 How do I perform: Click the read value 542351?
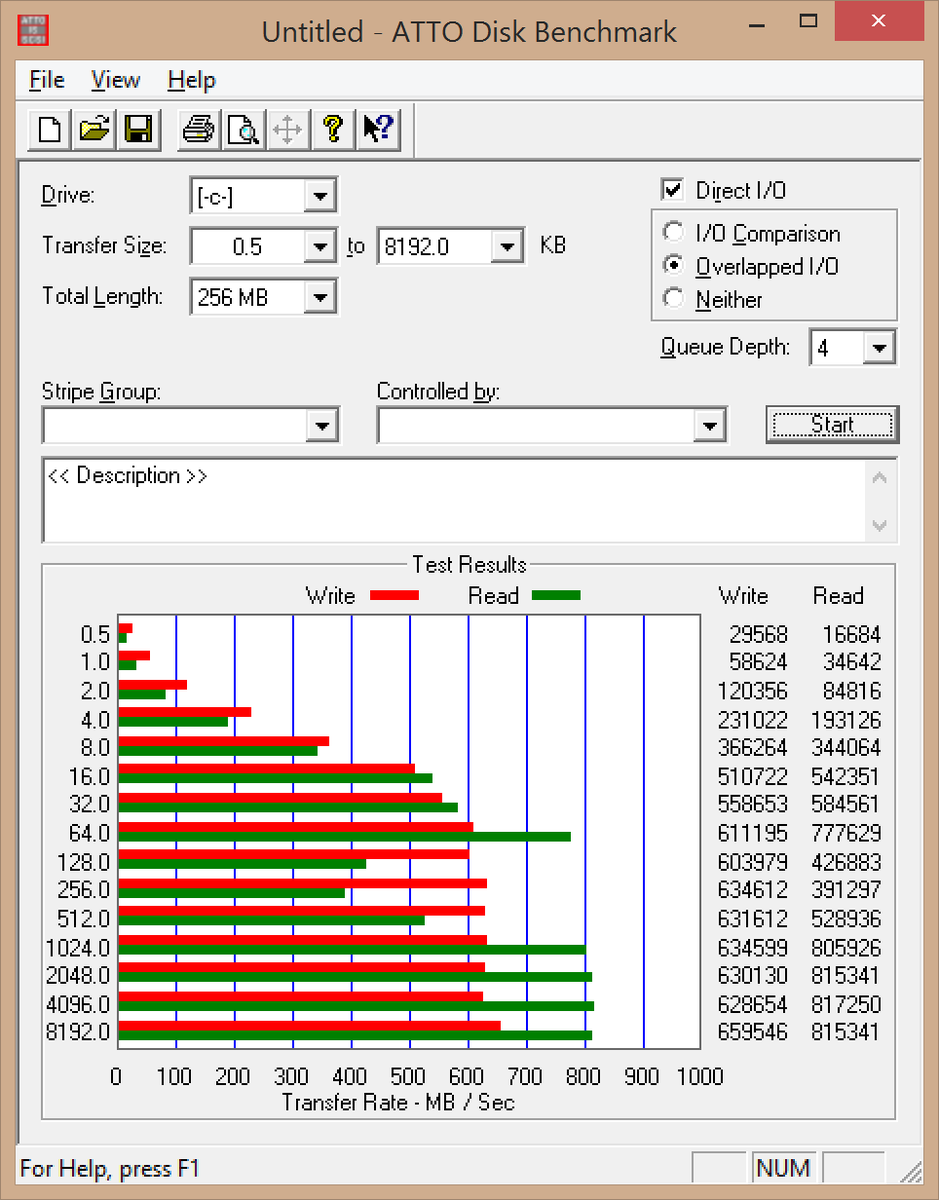click(x=846, y=777)
